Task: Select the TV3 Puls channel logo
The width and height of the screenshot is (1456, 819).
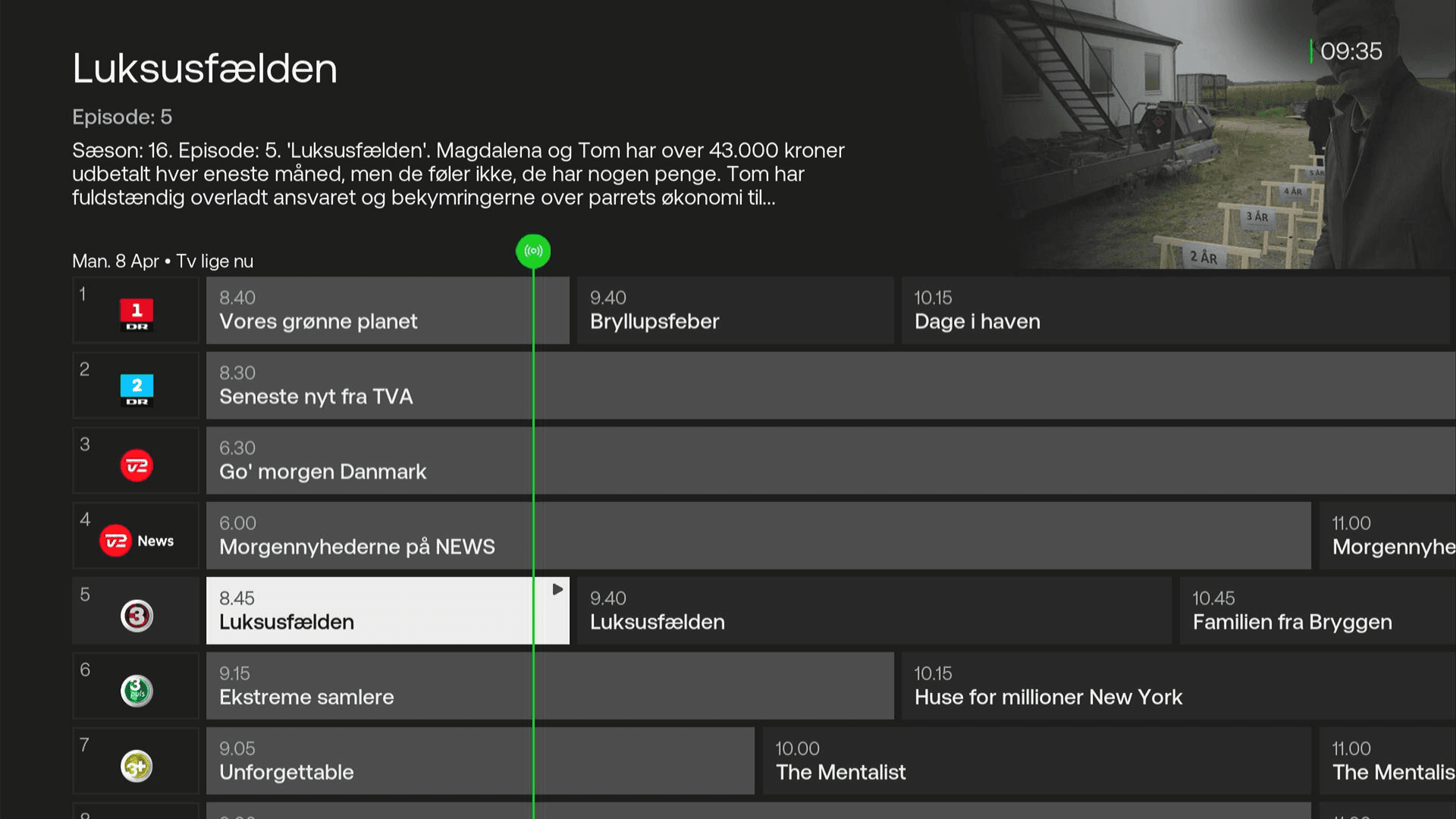Action: click(x=136, y=691)
